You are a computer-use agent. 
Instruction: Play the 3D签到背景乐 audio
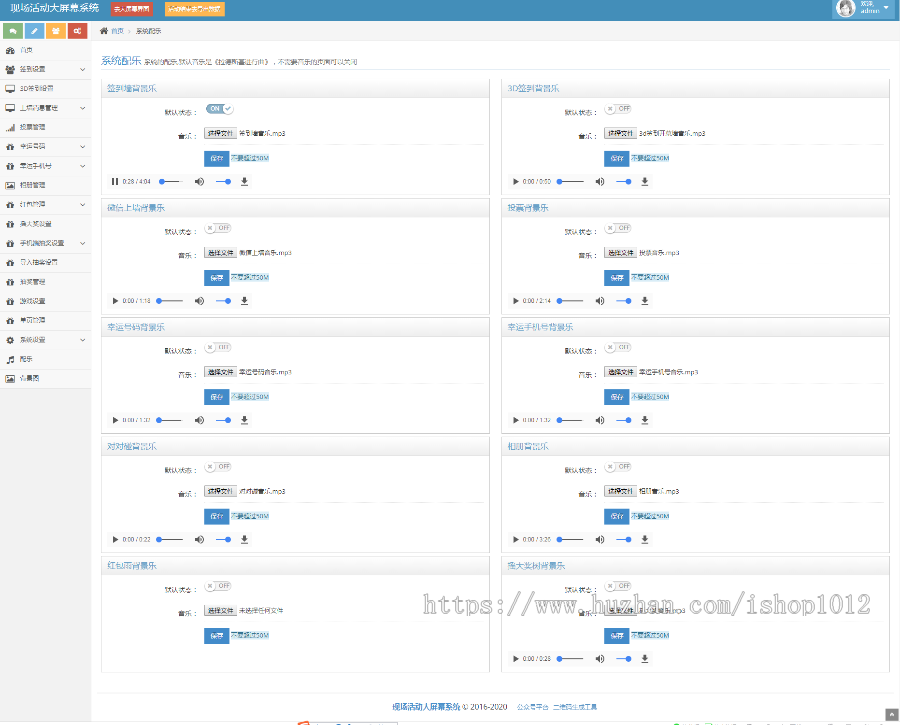(x=515, y=181)
